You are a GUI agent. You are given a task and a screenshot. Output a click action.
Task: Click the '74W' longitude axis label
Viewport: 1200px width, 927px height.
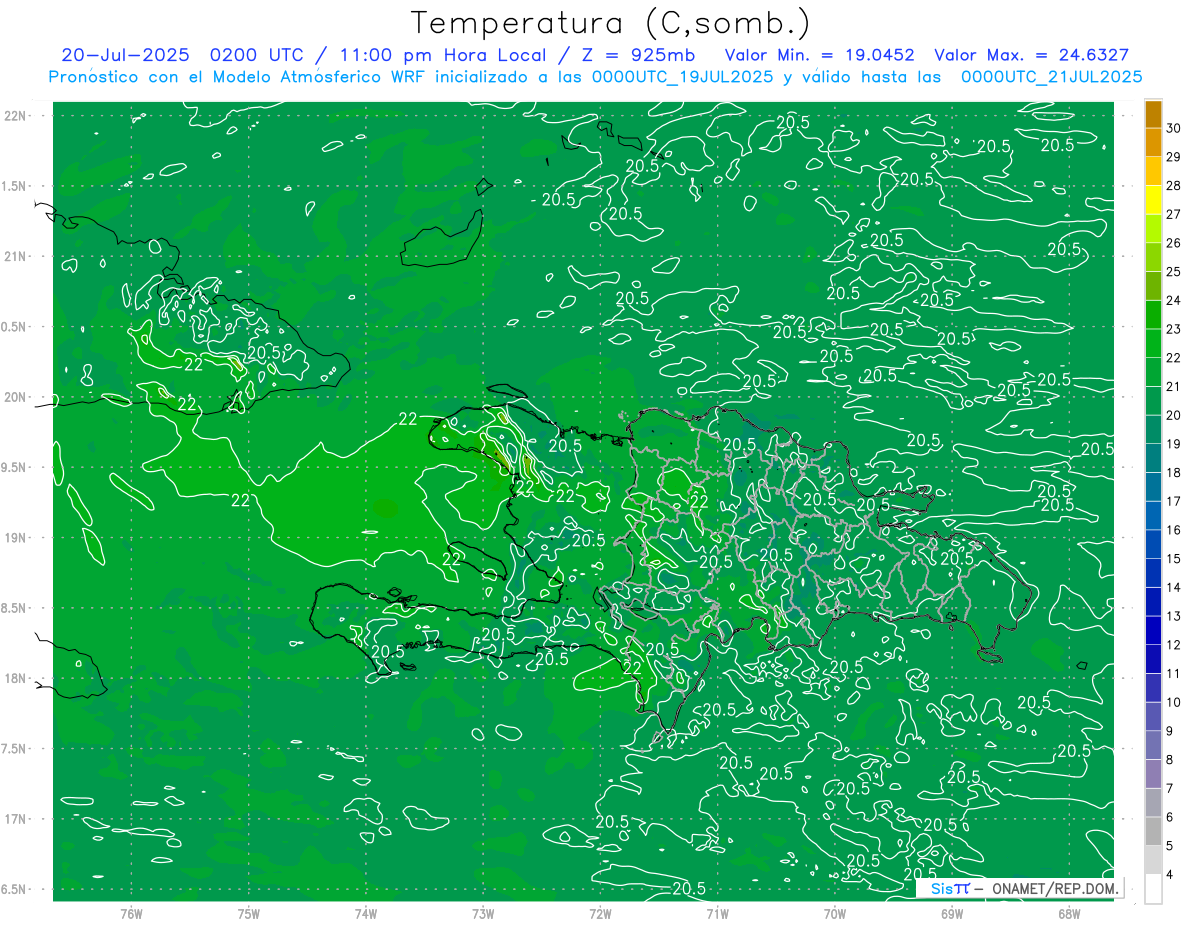(366, 914)
